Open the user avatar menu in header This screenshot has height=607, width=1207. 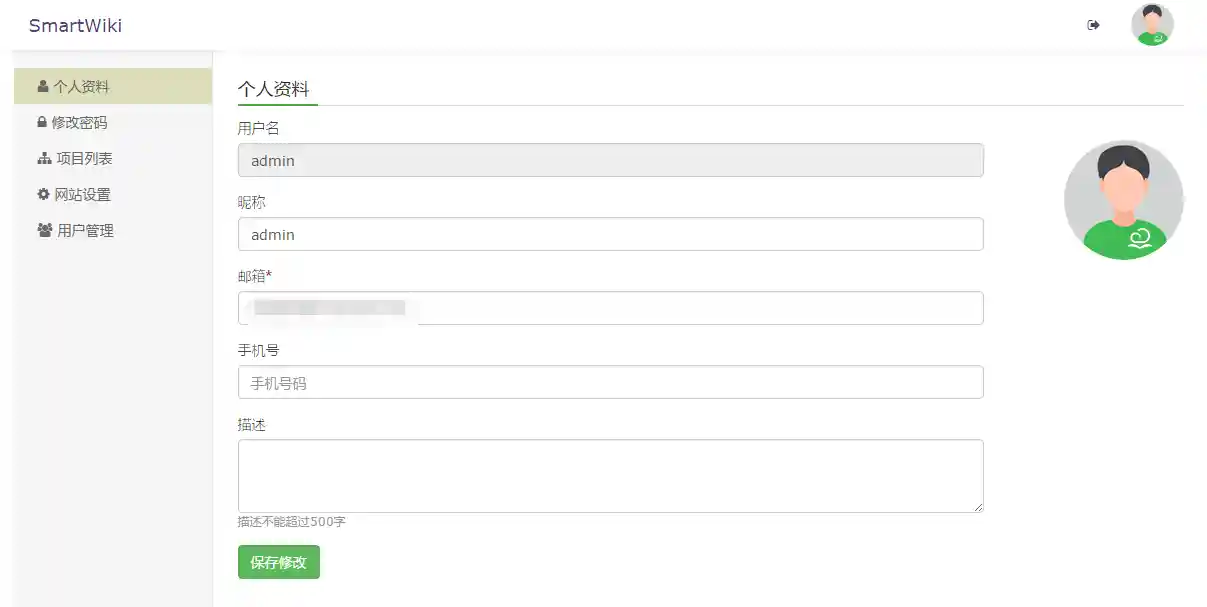coord(1152,25)
